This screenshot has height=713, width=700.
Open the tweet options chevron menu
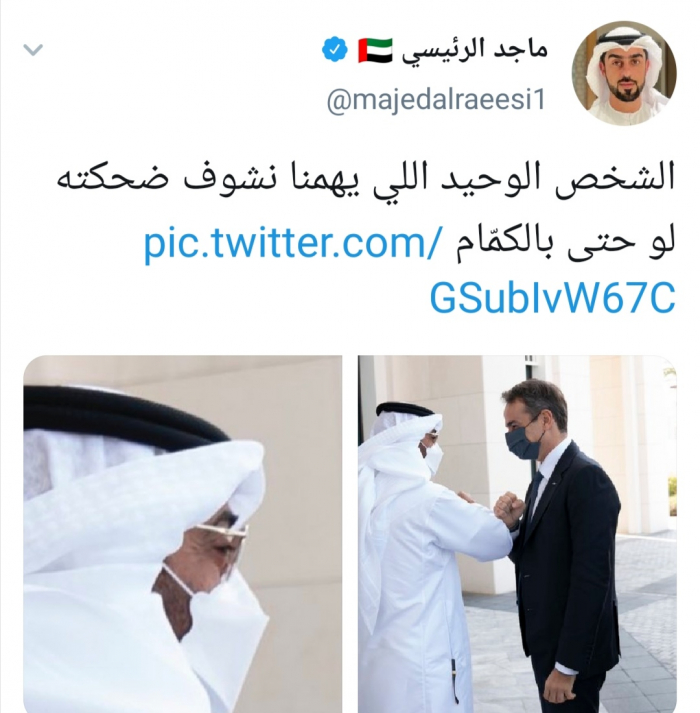tap(33, 50)
